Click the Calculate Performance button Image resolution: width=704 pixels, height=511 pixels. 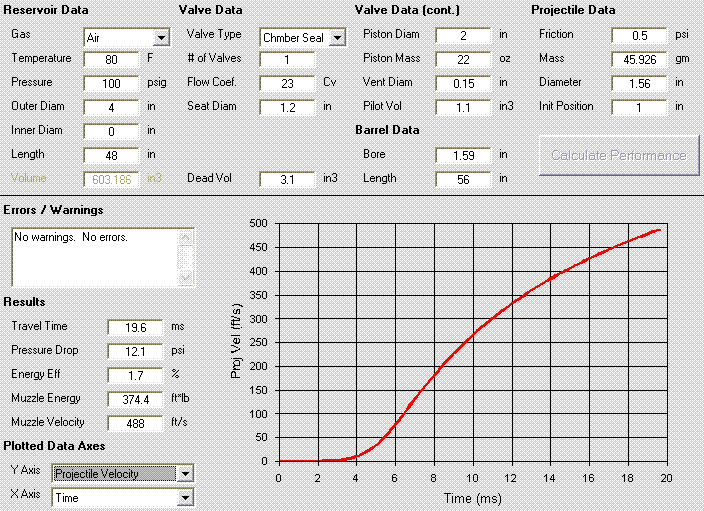click(619, 155)
